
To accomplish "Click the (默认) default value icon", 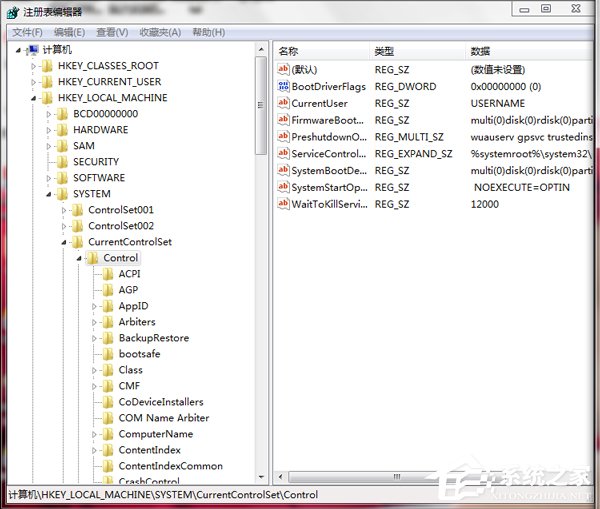I will point(283,69).
